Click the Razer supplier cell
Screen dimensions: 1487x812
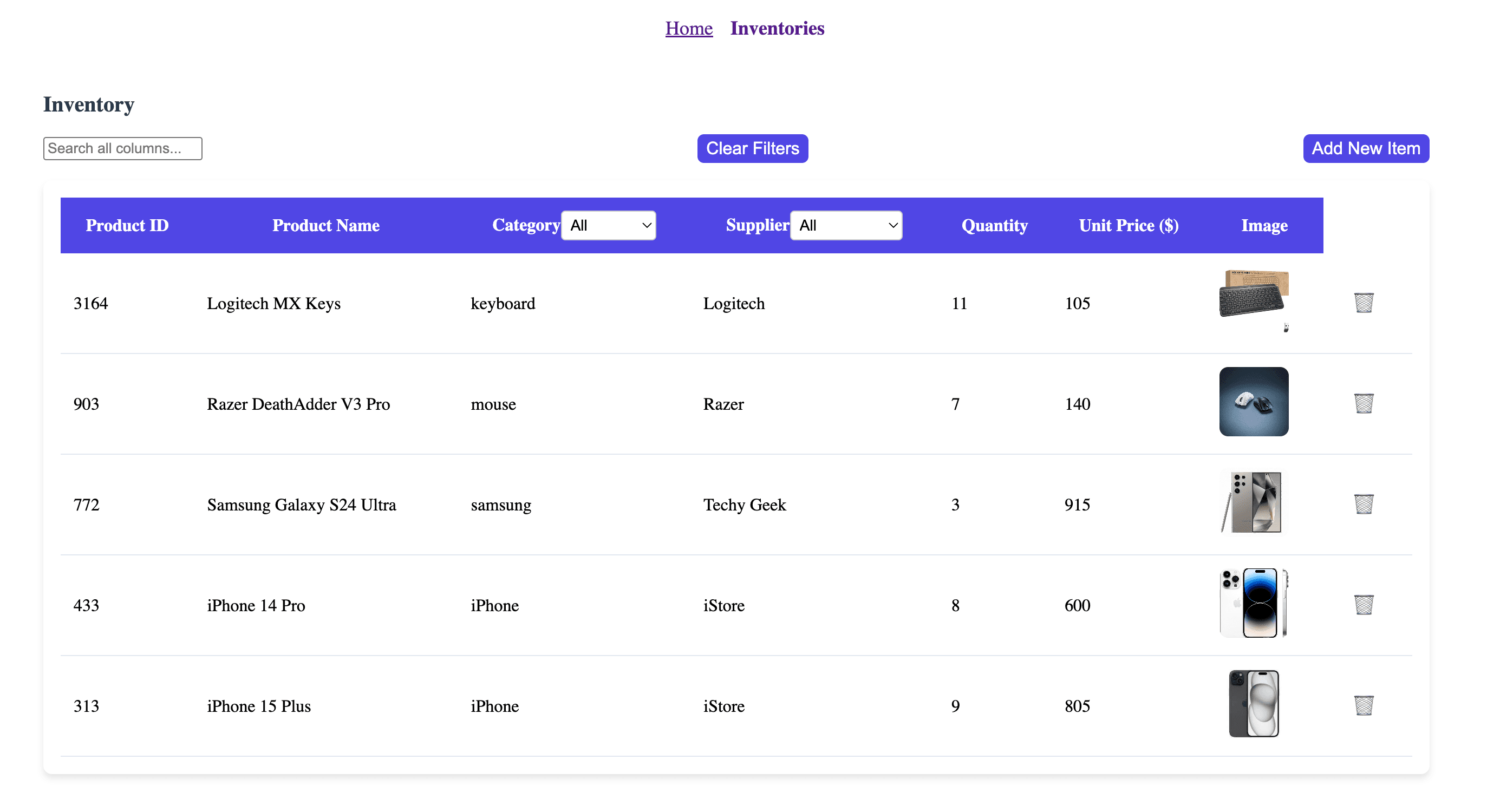click(x=723, y=404)
